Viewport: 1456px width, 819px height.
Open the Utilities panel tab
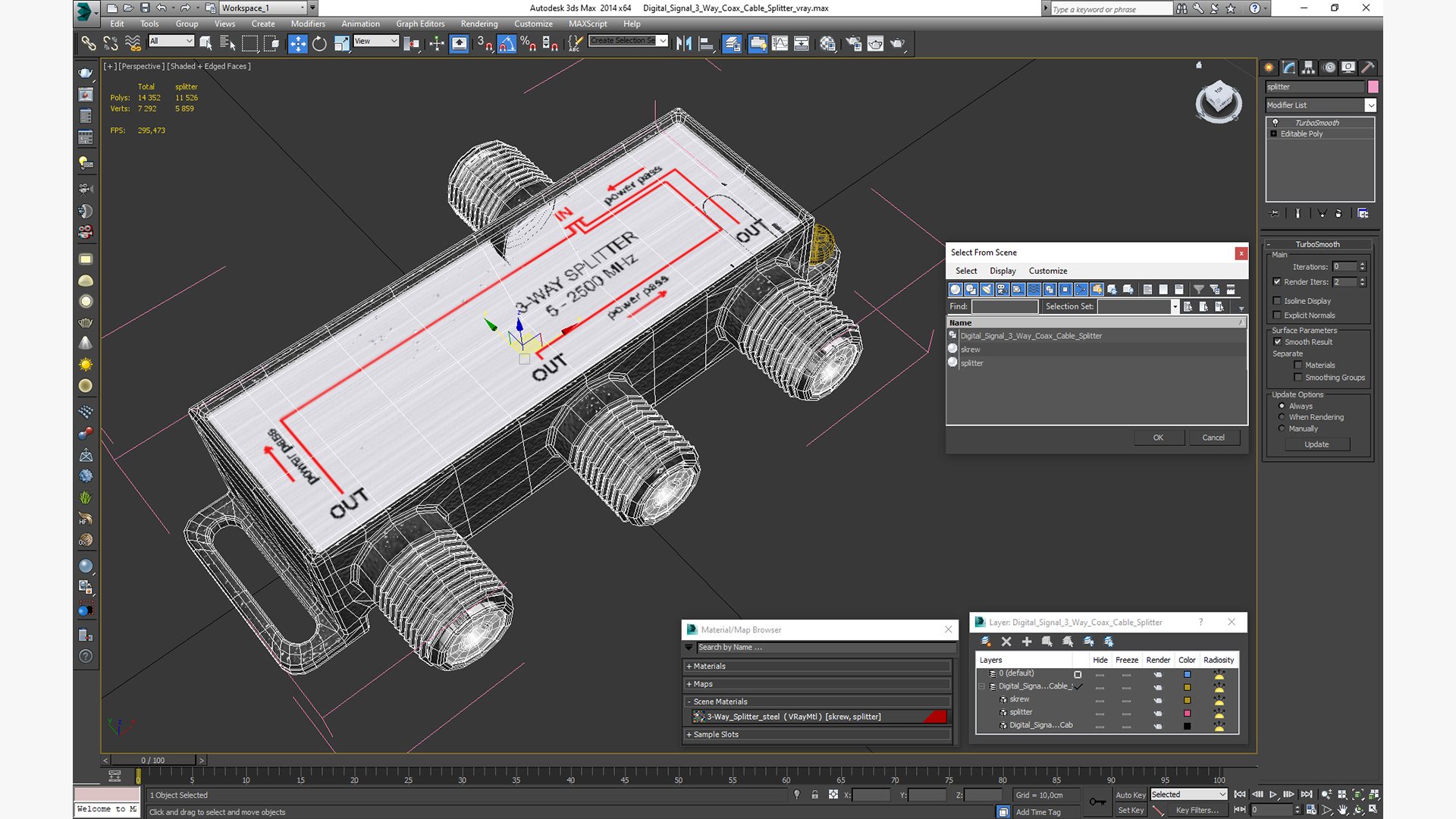coord(1367,67)
